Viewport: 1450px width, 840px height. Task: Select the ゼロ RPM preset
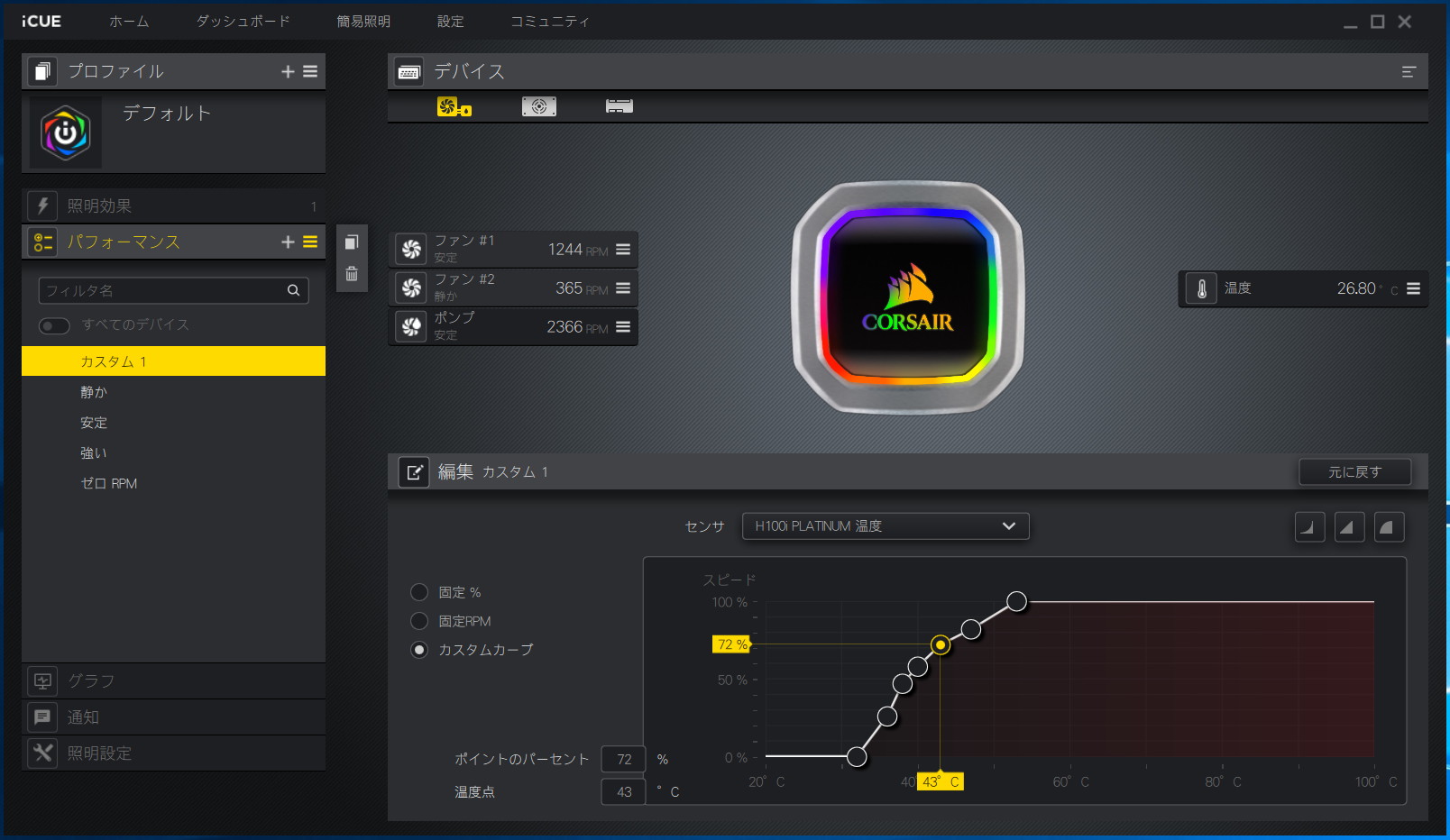pos(173,484)
